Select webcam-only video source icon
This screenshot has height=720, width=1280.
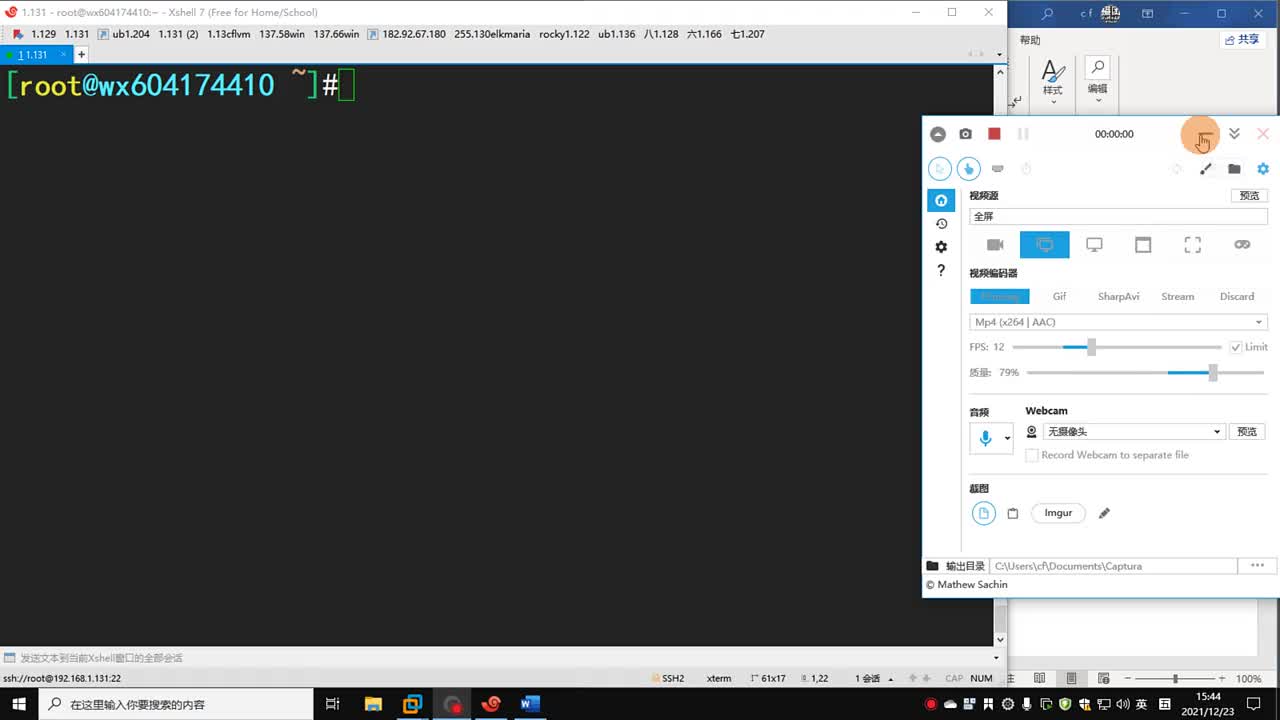point(995,245)
